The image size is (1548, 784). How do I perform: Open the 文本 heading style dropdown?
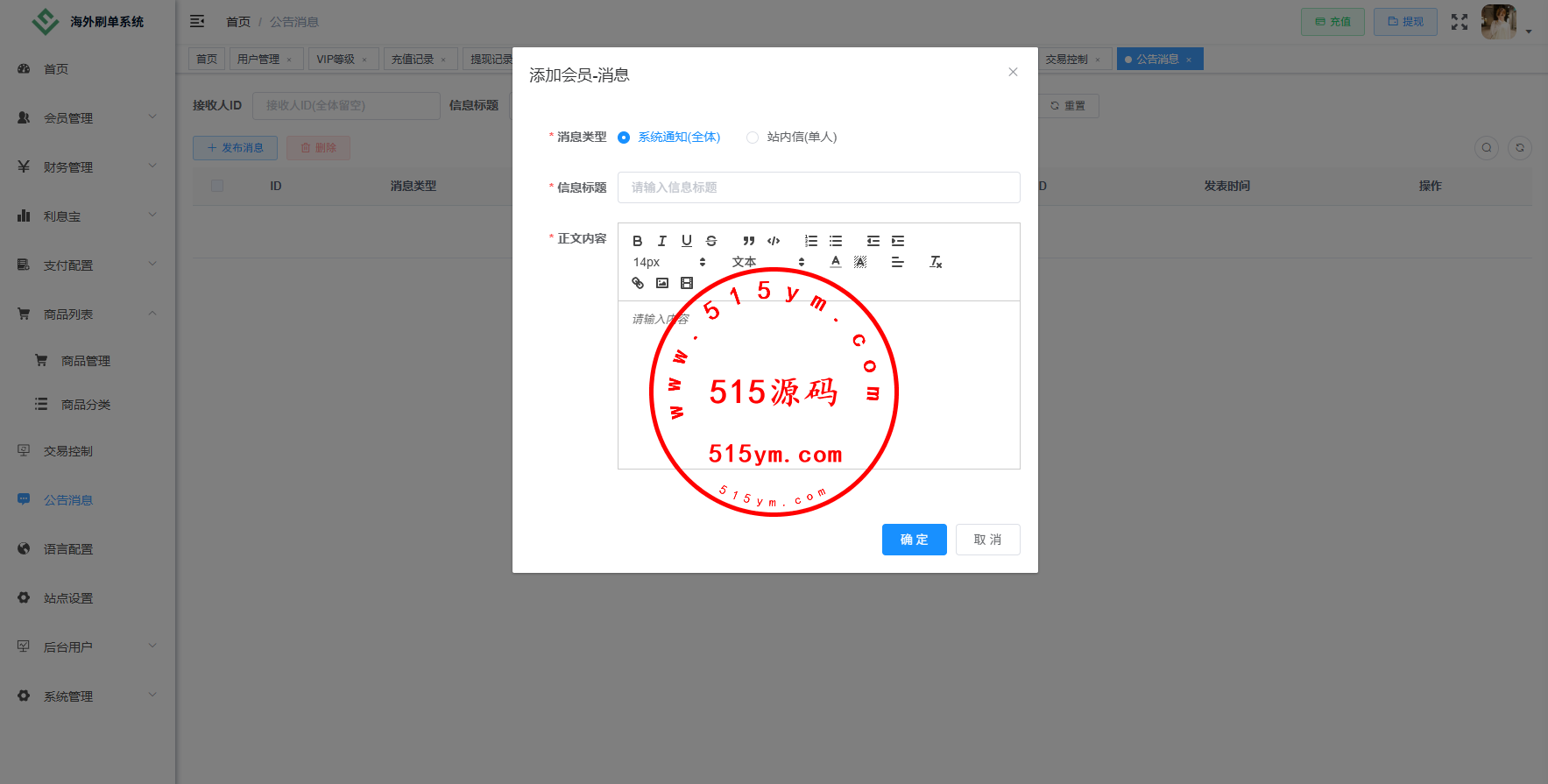tap(767, 262)
